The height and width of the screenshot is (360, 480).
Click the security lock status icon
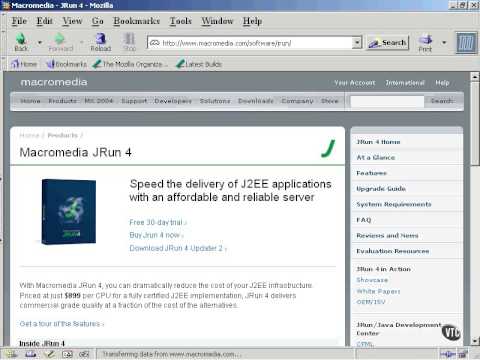(463, 354)
